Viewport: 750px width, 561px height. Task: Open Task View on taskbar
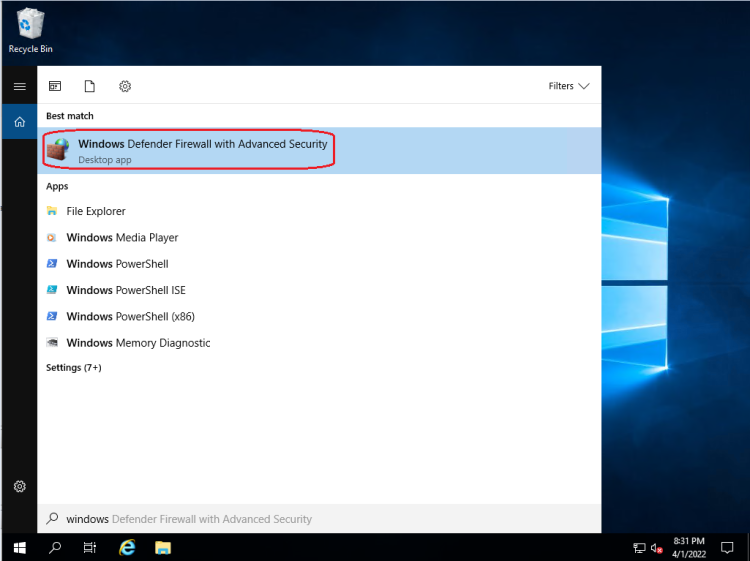[x=90, y=547]
